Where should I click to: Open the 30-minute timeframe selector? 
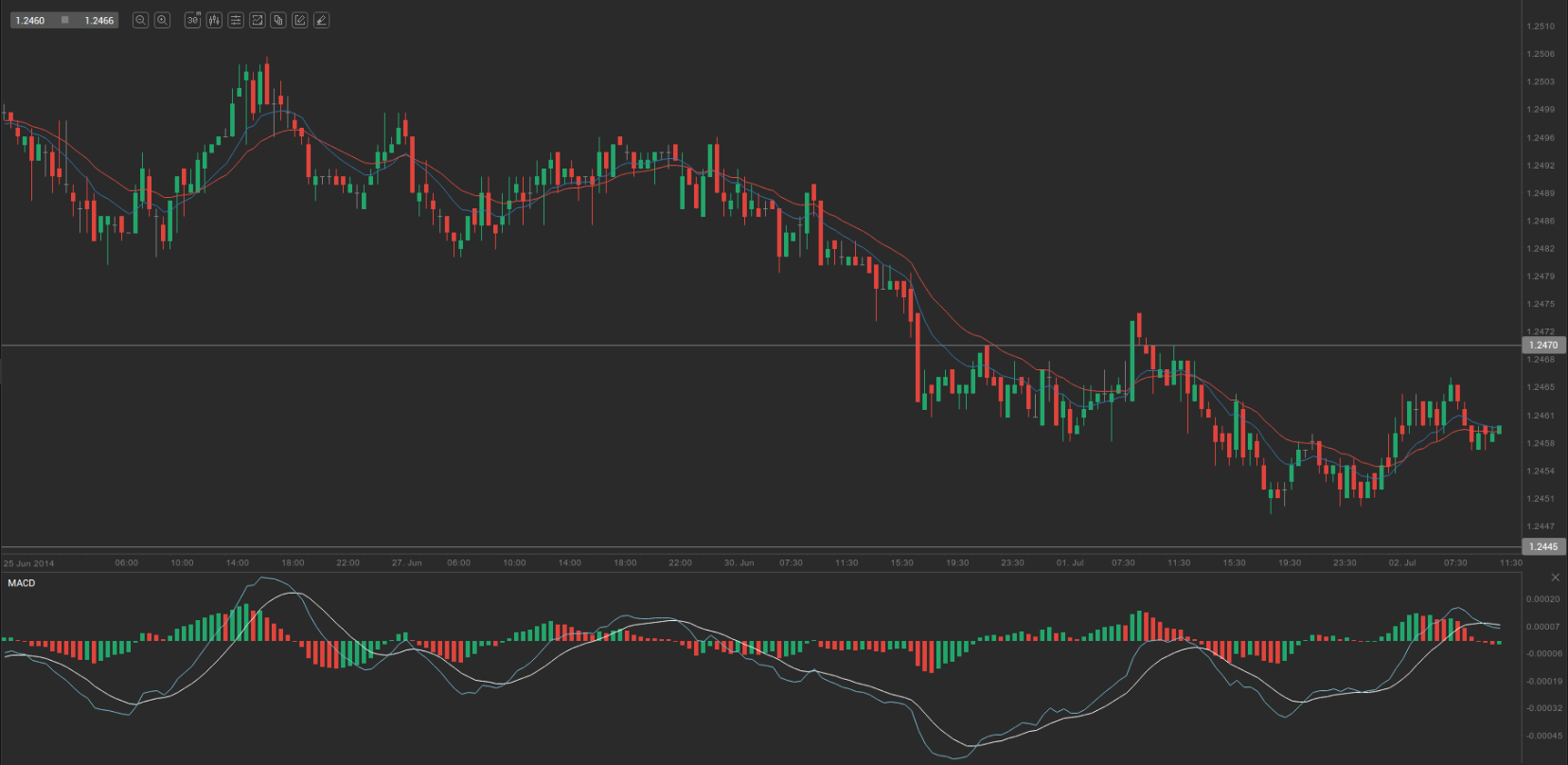(x=192, y=20)
